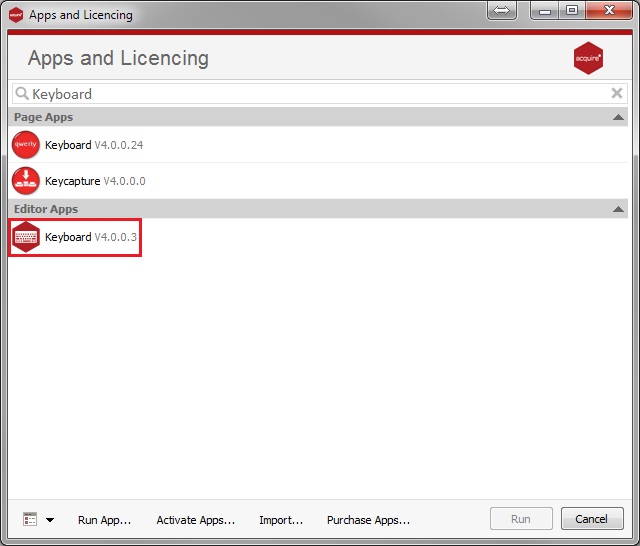Select Keycapture V4.0.0.0 row text
The image size is (640, 546).
point(95,181)
